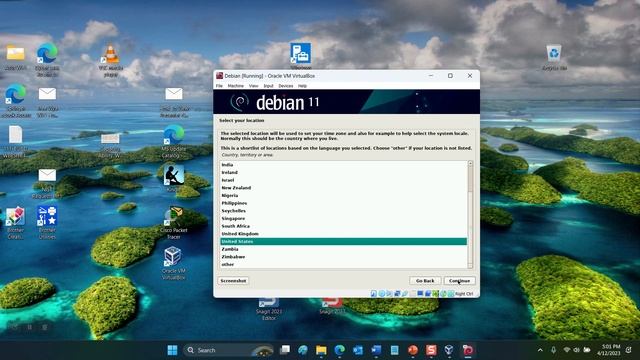
Task: Click the Go Back button
Action: point(425,281)
